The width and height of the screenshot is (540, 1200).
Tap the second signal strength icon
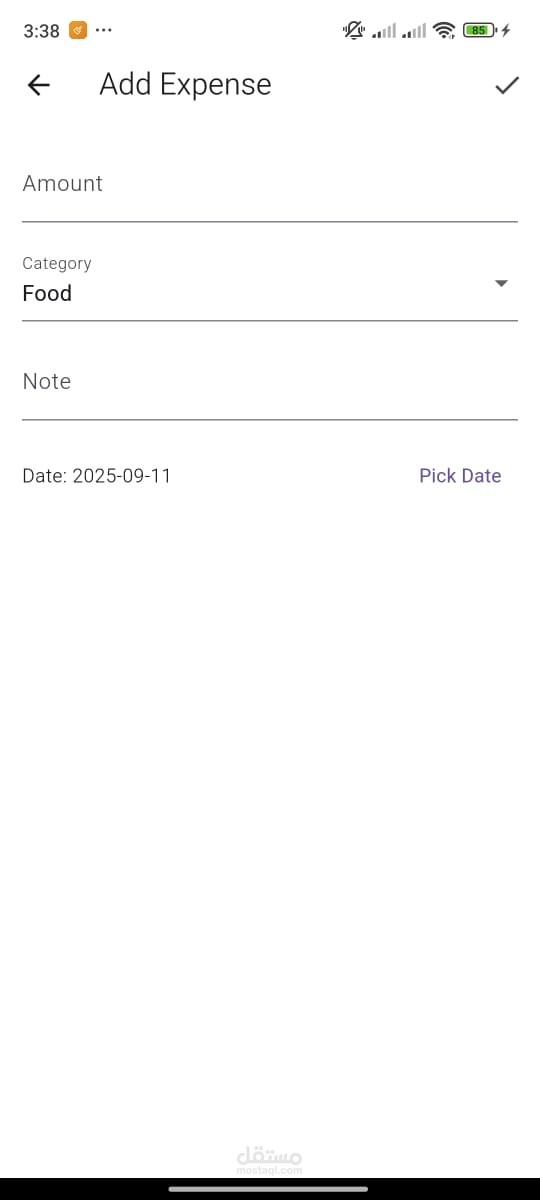[x=414, y=31]
